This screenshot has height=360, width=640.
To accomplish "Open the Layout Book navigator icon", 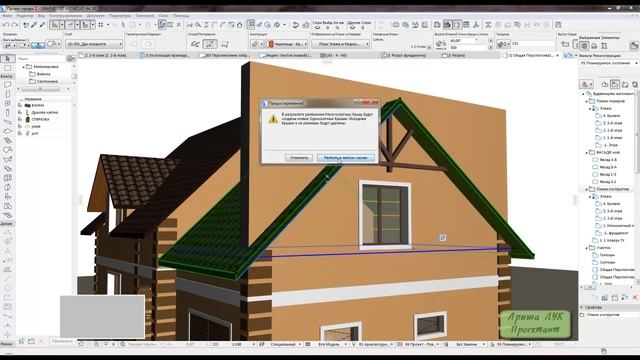I will pyautogui.click(x=625, y=84).
